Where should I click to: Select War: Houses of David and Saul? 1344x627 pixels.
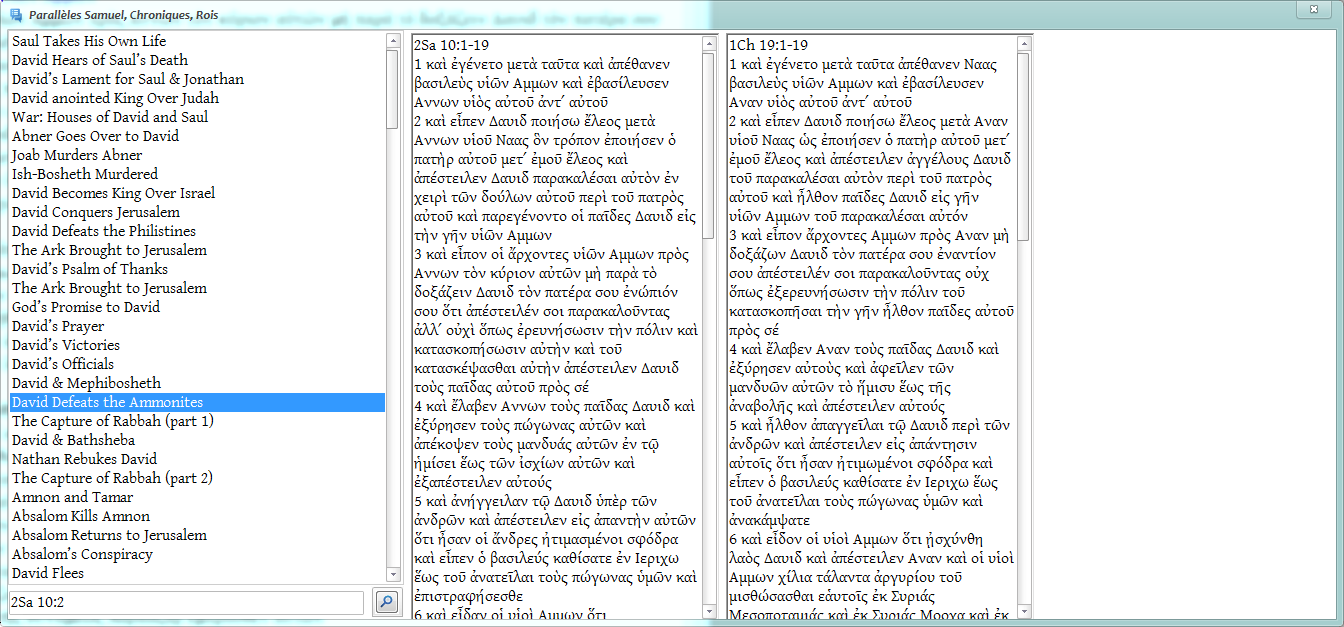pos(197,117)
